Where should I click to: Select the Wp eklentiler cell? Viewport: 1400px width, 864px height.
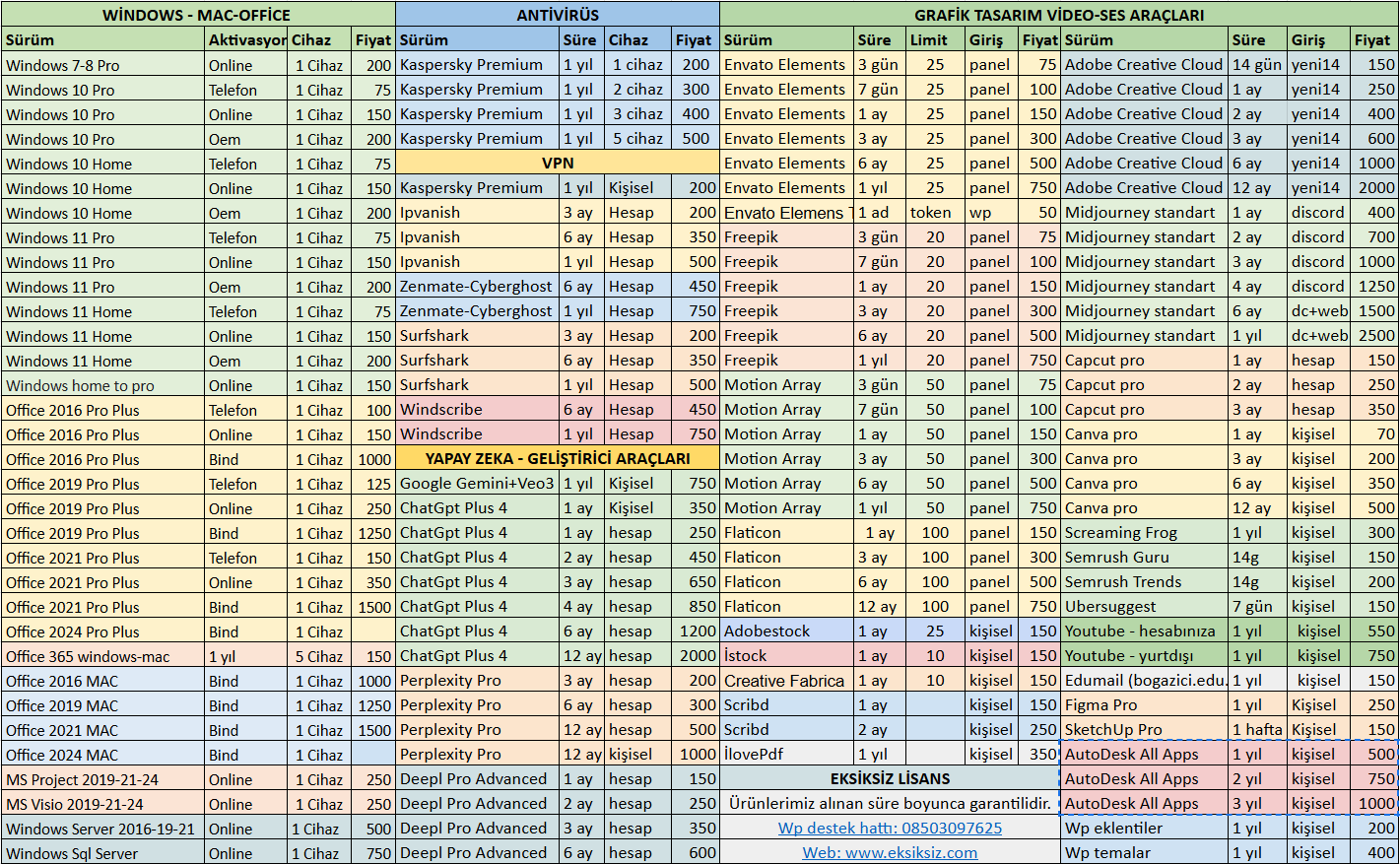click(1145, 828)
